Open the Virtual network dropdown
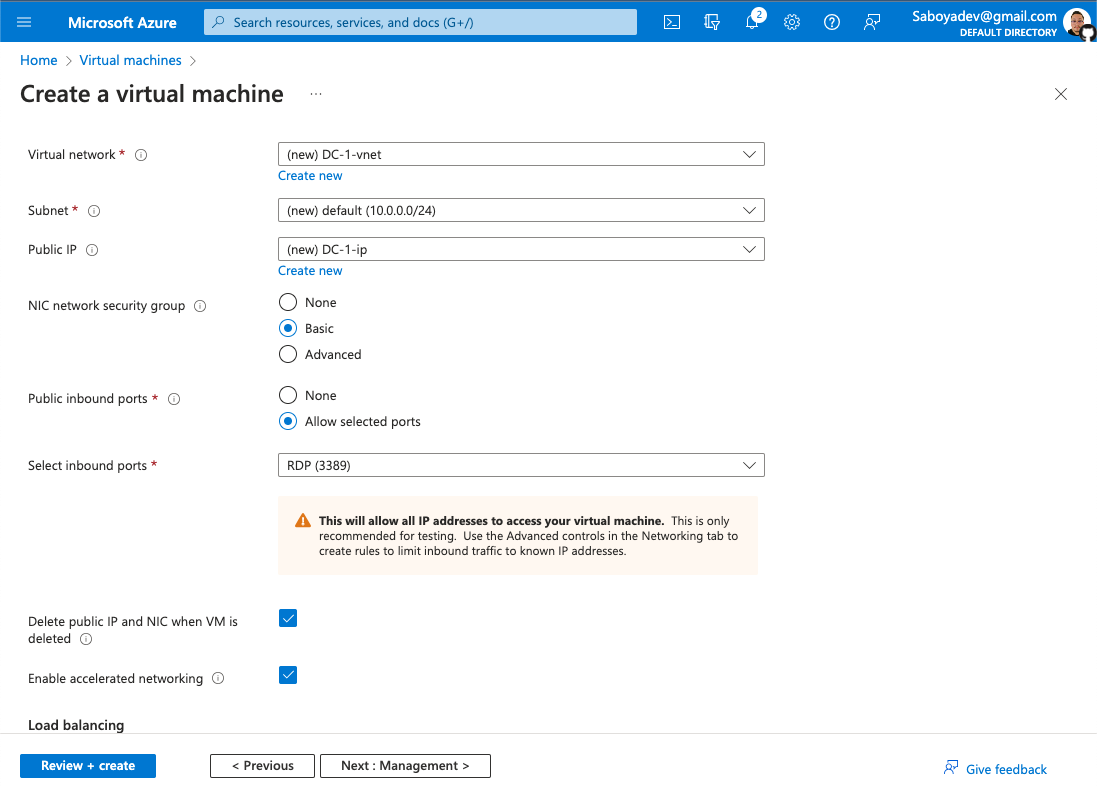The height and width of the screenshot is (788, 1097). click(x=521, y=154)
